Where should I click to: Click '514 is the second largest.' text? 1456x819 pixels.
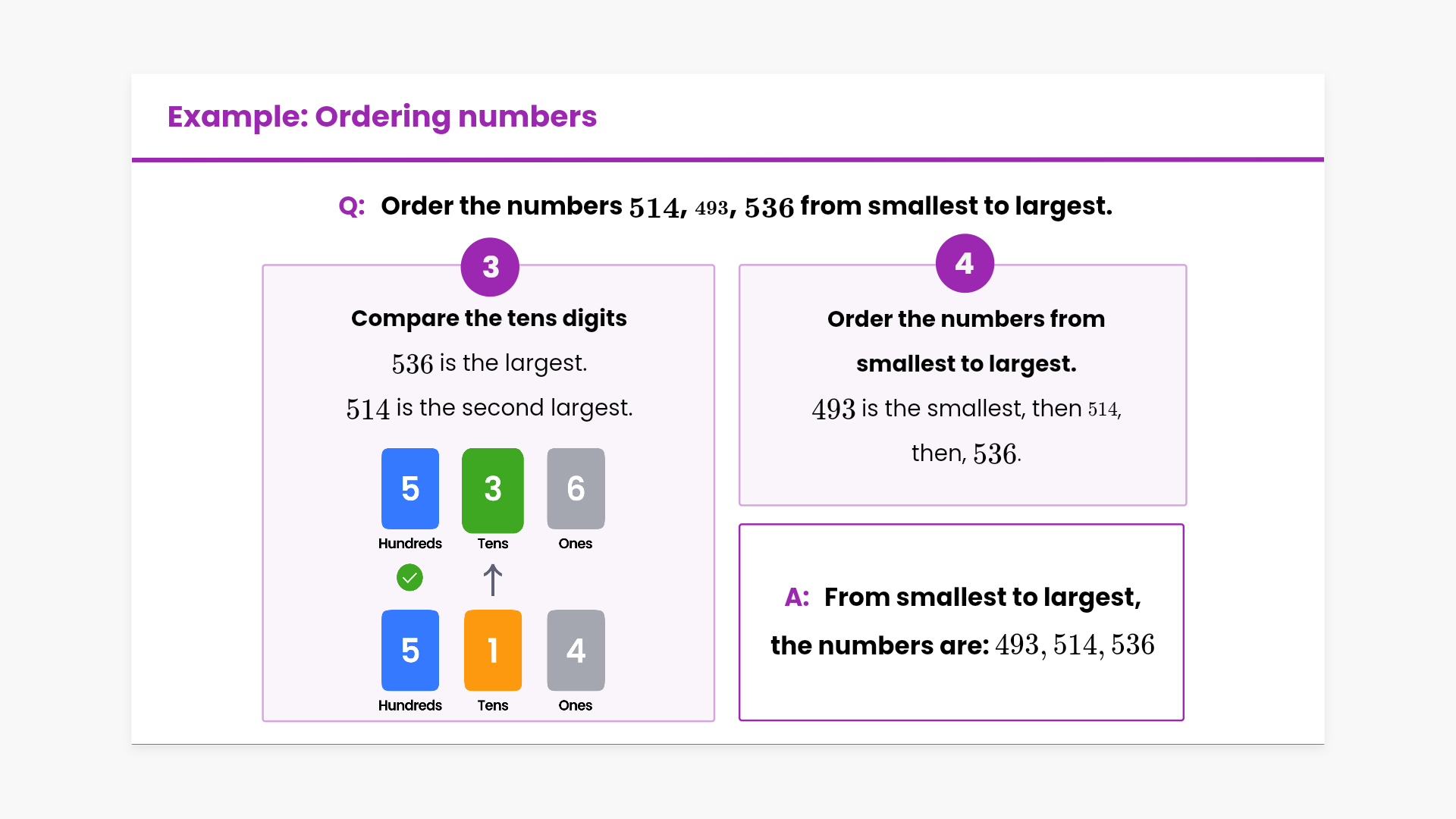pyautogui.click(x=489, y=408)
